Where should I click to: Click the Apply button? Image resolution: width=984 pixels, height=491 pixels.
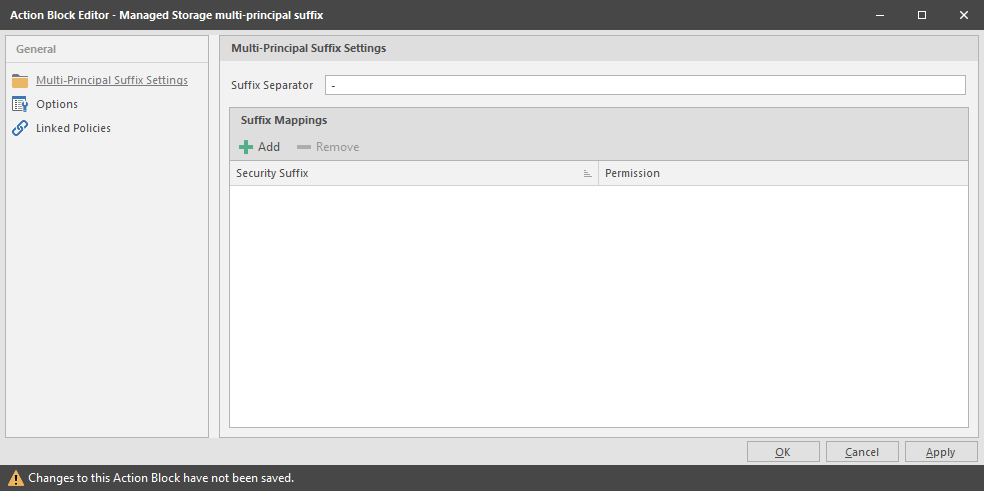(940, 452)
